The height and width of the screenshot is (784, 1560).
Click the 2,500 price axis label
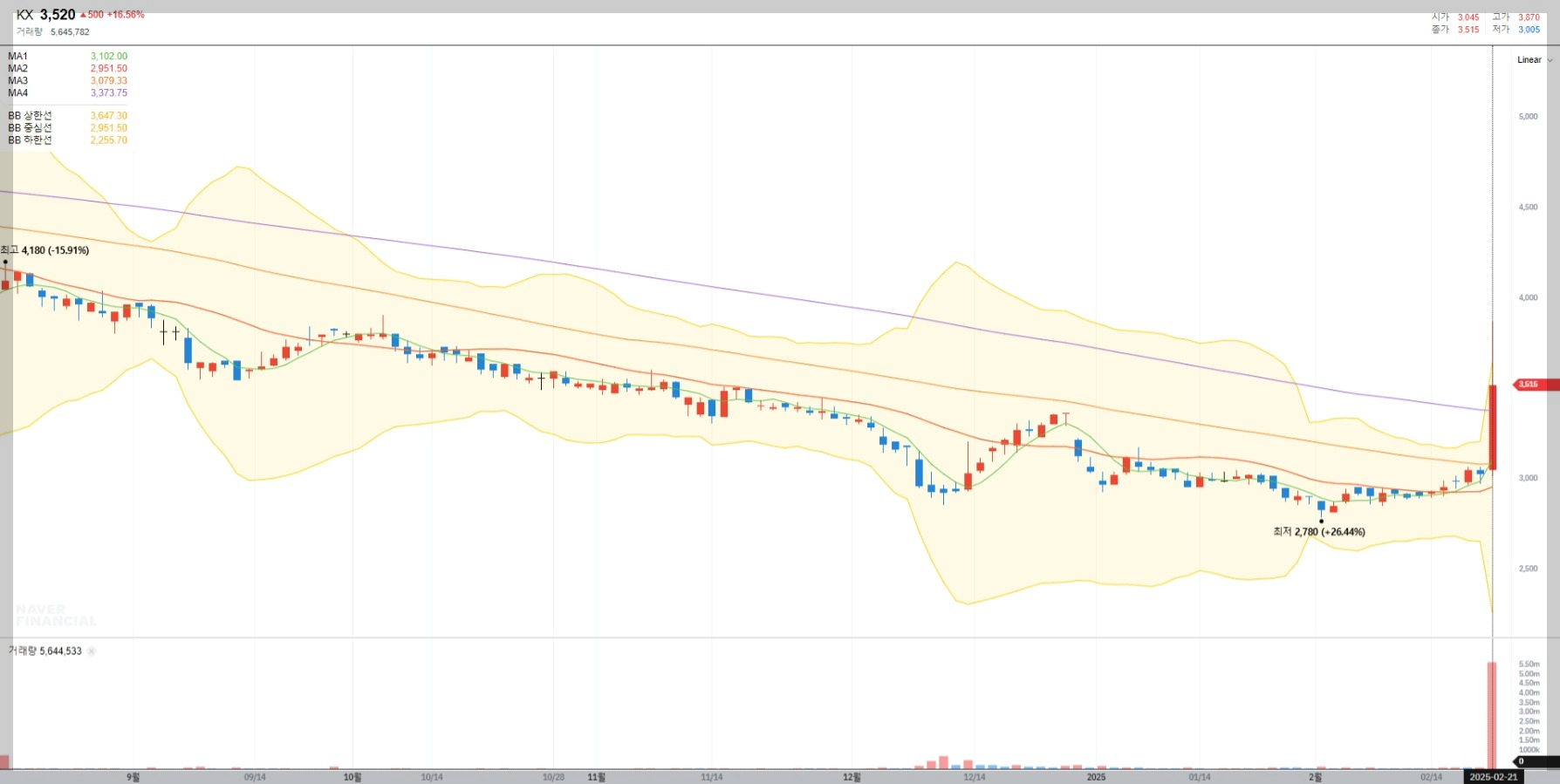[x=1529, y=569]
